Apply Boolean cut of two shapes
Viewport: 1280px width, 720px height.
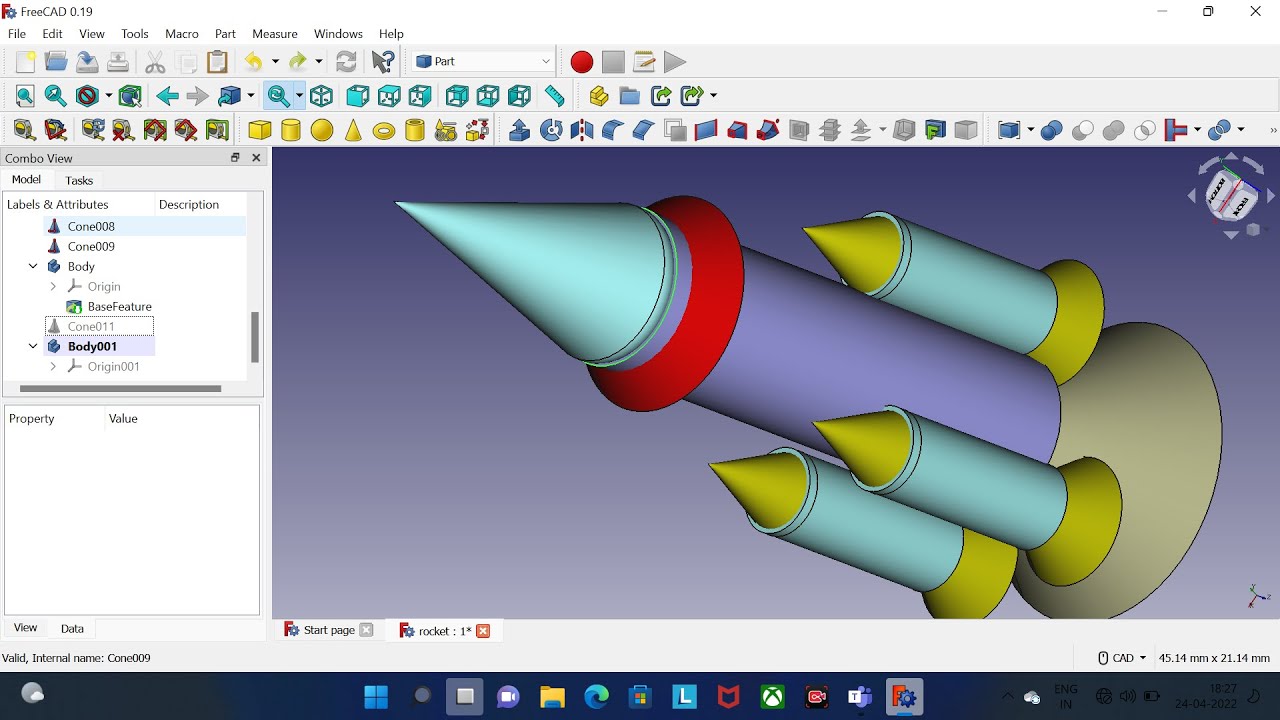coord(1082,130)
